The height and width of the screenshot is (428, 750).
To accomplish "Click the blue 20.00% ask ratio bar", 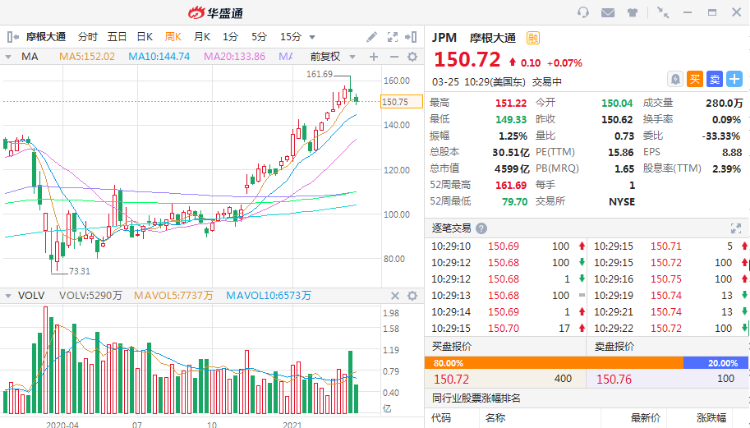I will pyautogui.click(x=716, y=363).
